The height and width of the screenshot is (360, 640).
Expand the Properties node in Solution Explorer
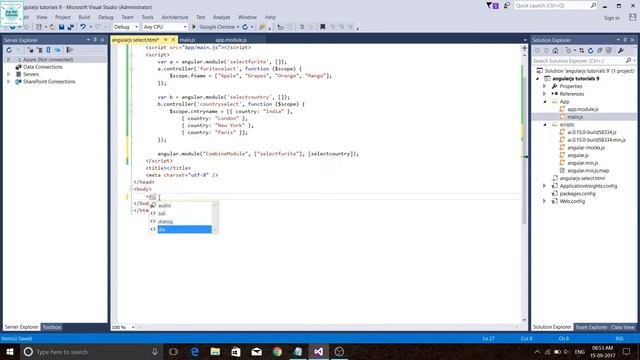(x=544, y=86)
